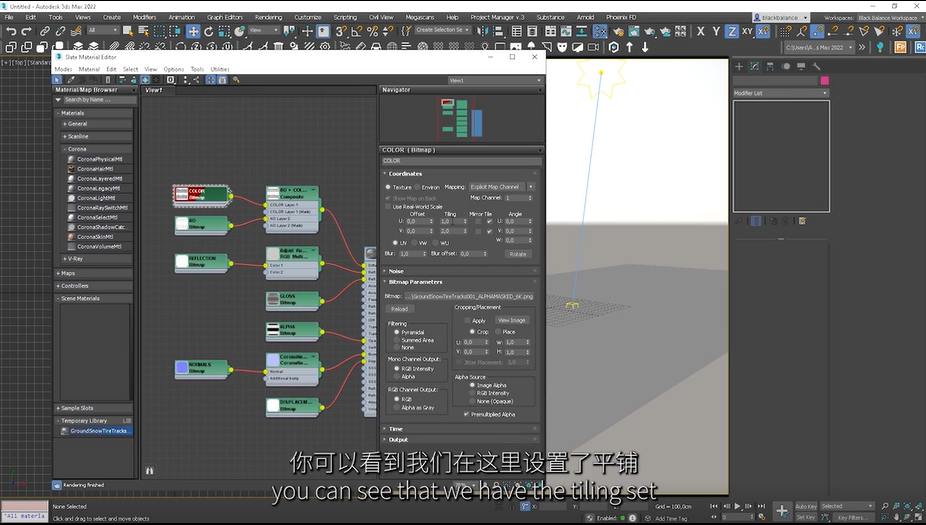Click the Rotate button in Coordinates
The image size is (926, 525).
tap(518, 254)
